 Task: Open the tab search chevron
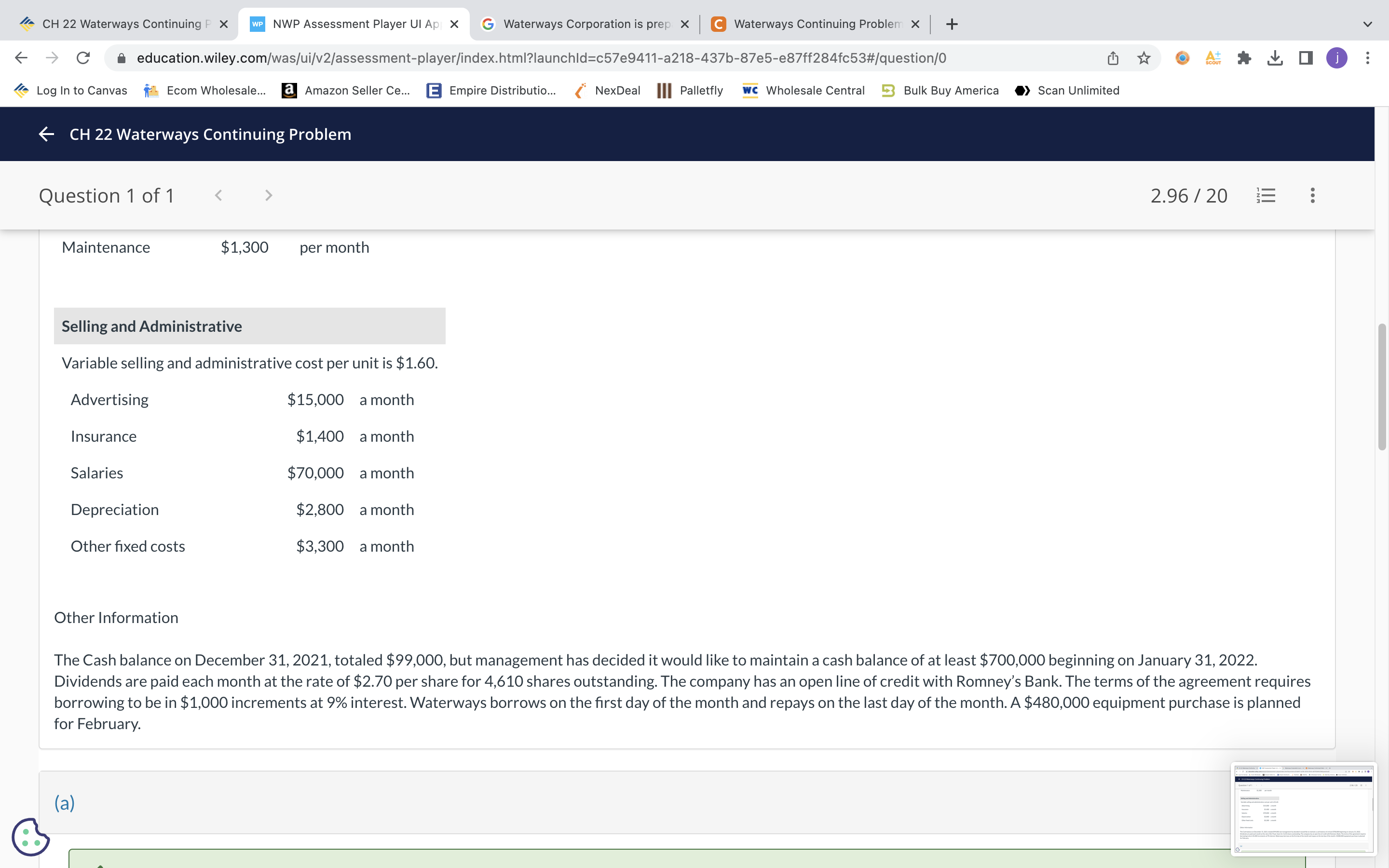click(1368, 24)
